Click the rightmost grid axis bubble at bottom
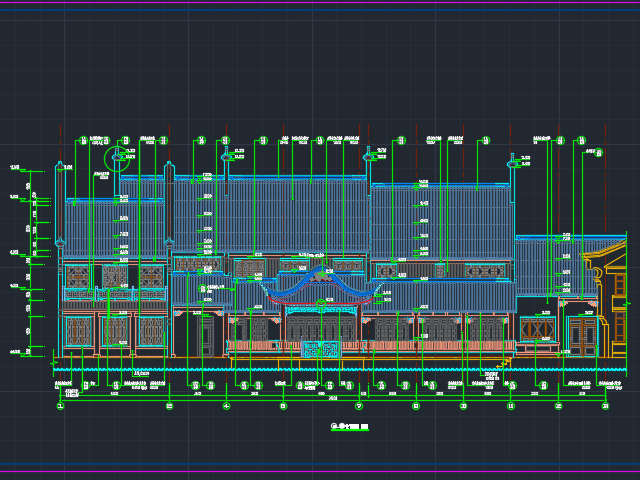 click(605, 406)
